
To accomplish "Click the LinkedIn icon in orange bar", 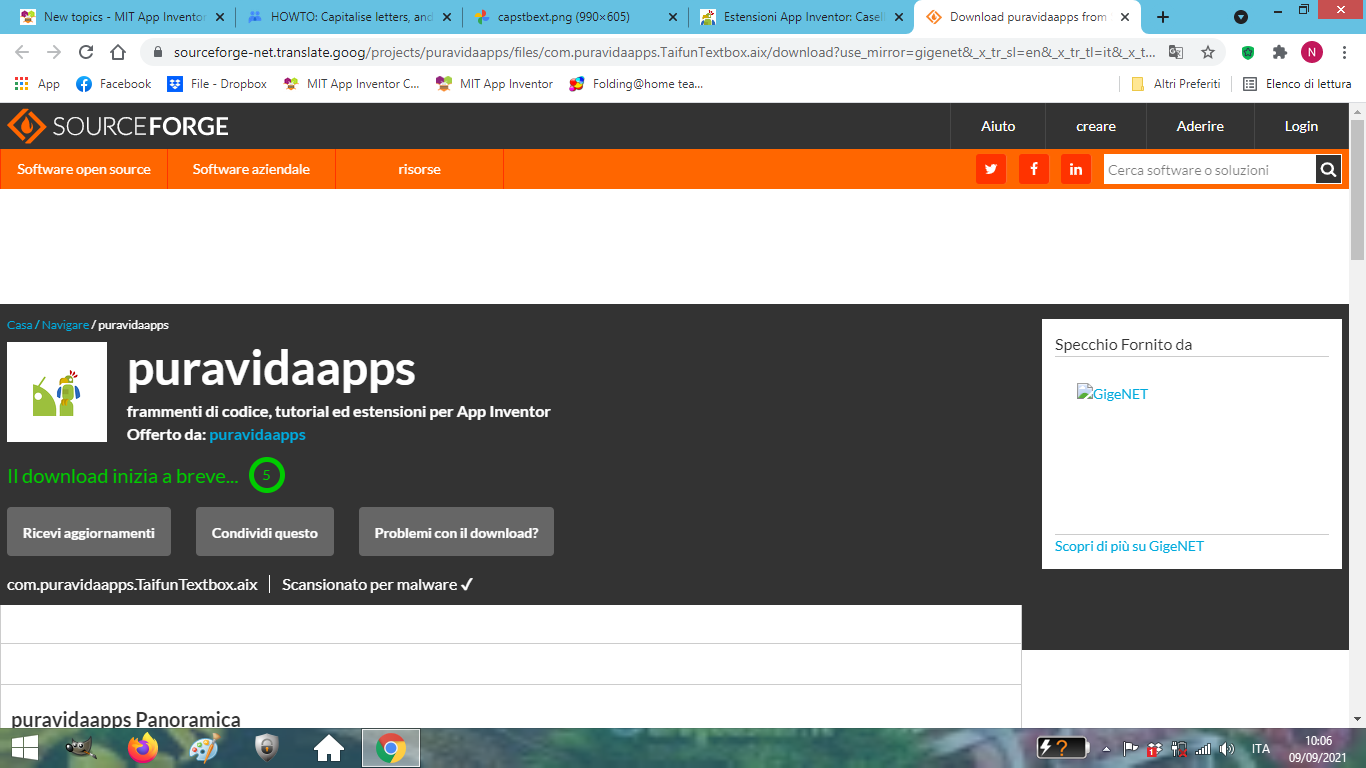I will 1075,169.
